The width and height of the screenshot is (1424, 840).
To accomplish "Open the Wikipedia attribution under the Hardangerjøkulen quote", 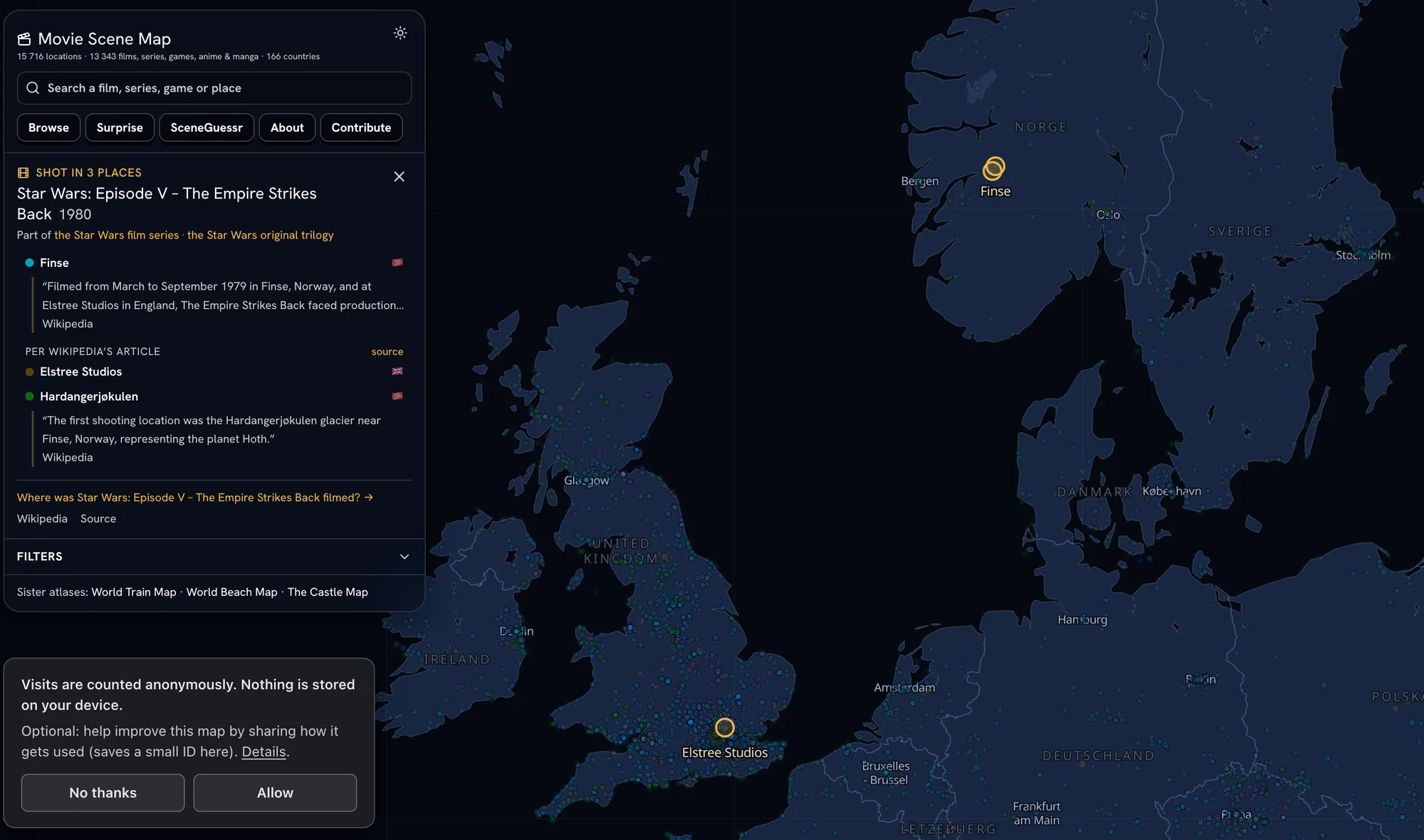I will click(68, 458).
